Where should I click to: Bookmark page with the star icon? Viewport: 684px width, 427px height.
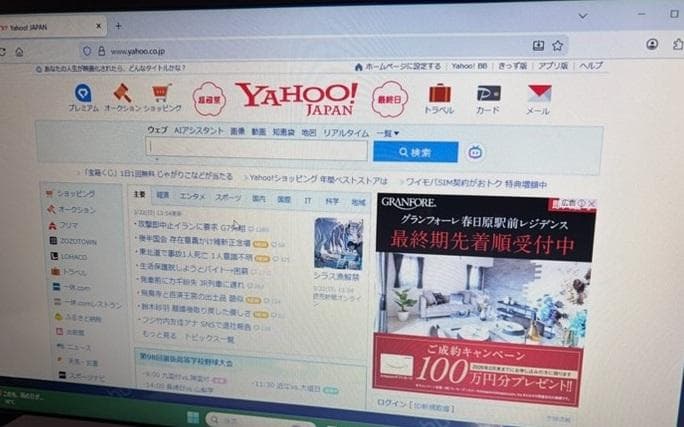pyautogui.click(x=557, y=45)
